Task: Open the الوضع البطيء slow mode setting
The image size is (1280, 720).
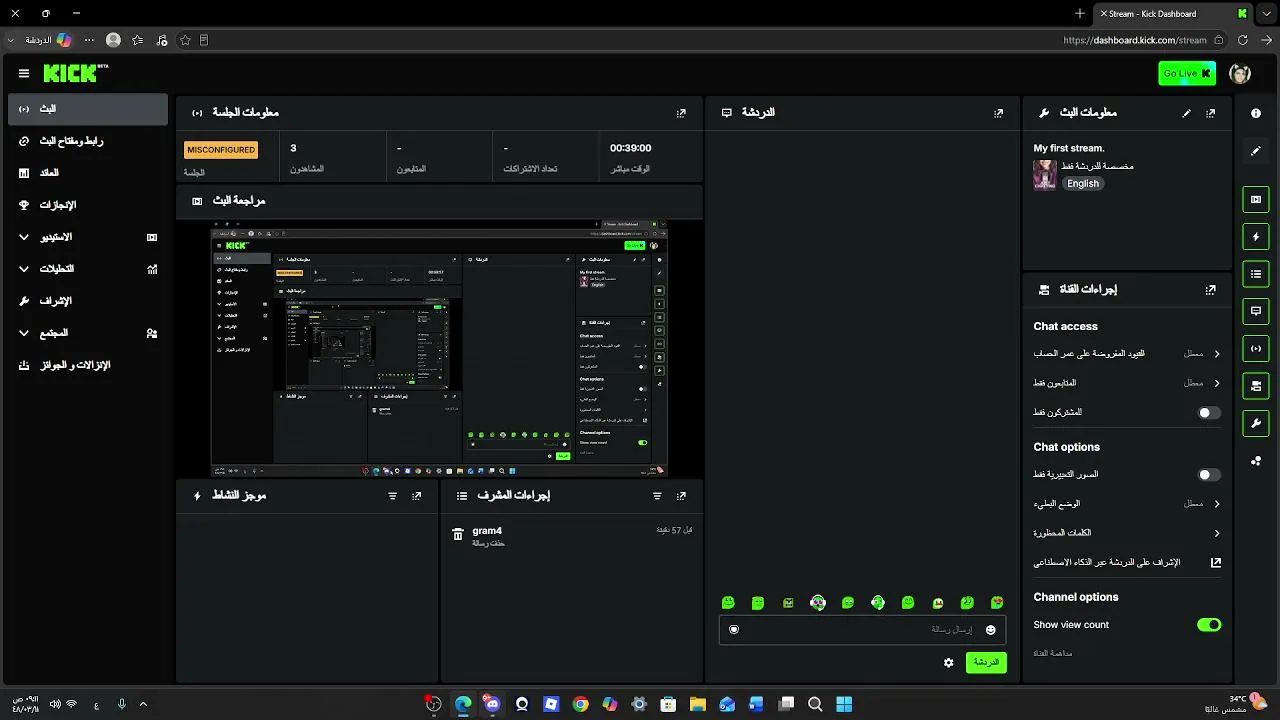Action: click(x=1127, y=504)
